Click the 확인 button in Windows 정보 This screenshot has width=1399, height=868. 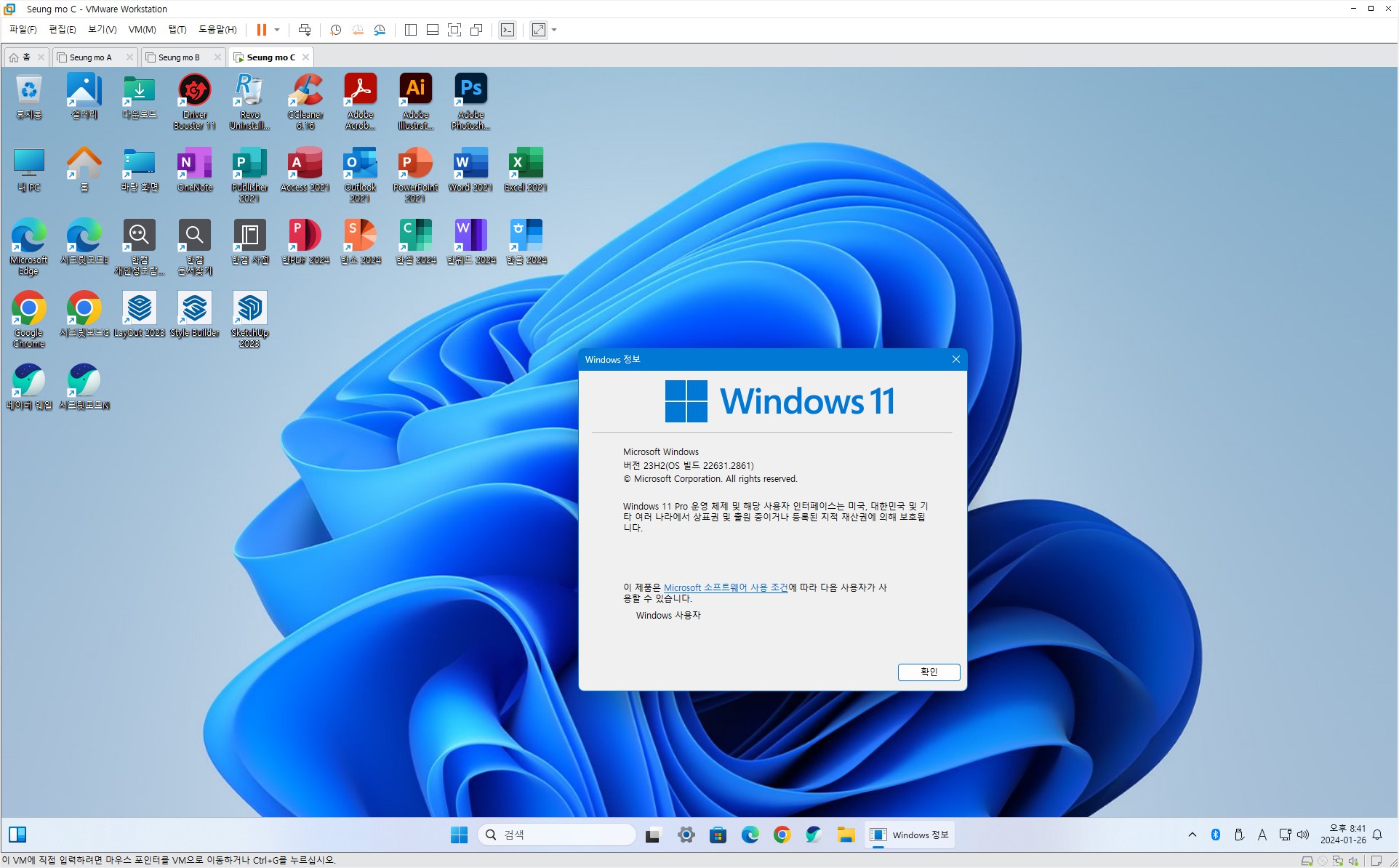click(x=929, y=672)
